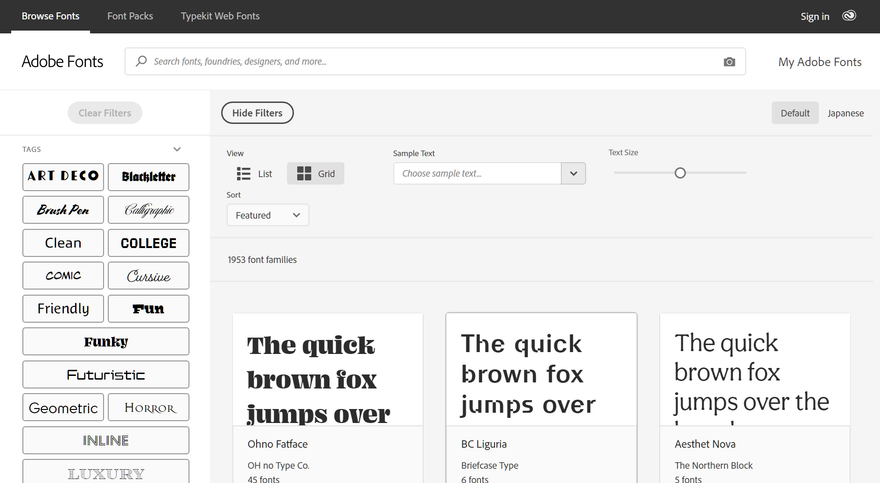Click the Adobe Fonts logo

coord(62,61)
